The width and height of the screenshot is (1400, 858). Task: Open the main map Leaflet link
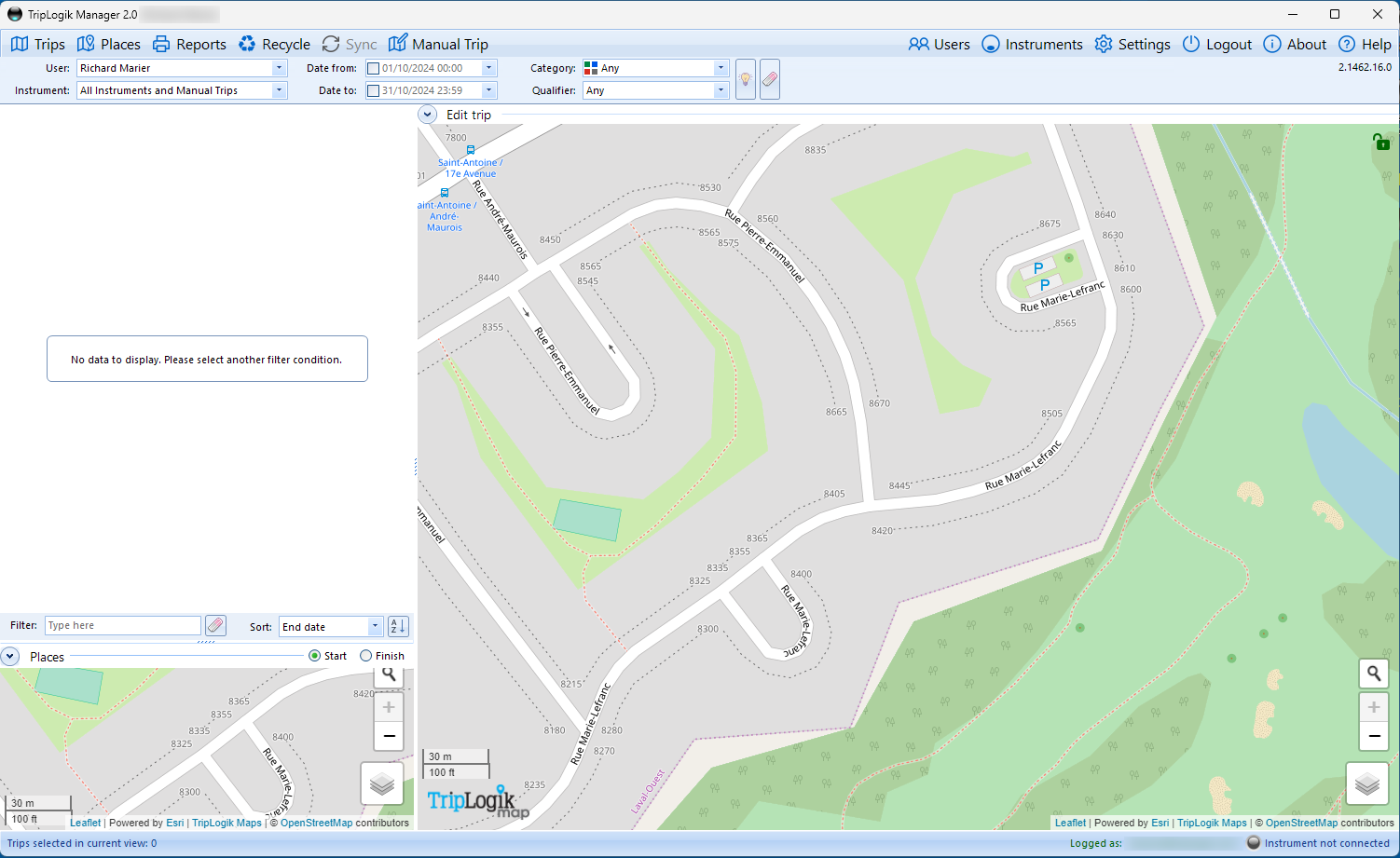[1070, 823]
